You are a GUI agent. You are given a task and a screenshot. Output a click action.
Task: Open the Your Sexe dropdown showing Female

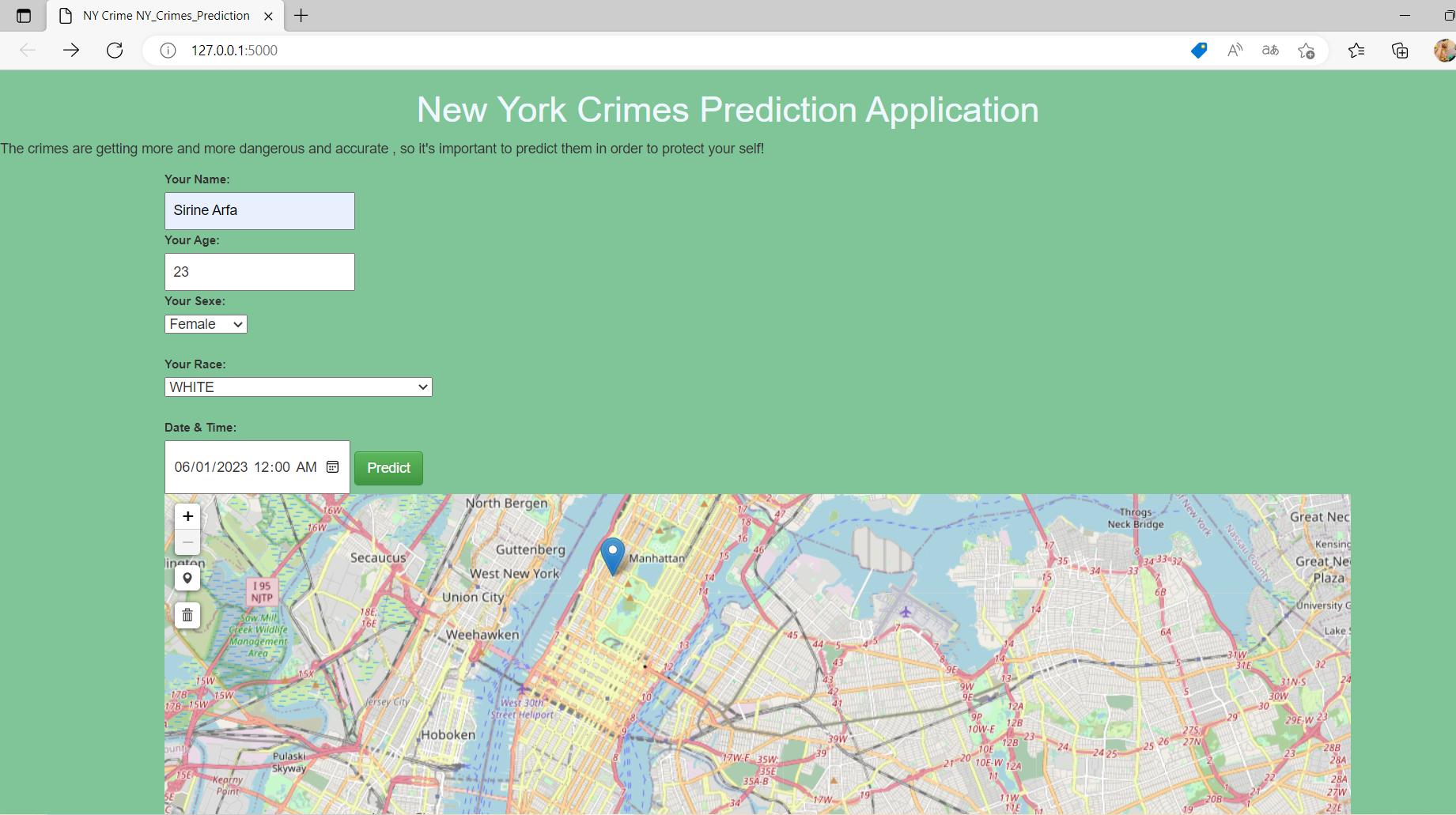205,324
